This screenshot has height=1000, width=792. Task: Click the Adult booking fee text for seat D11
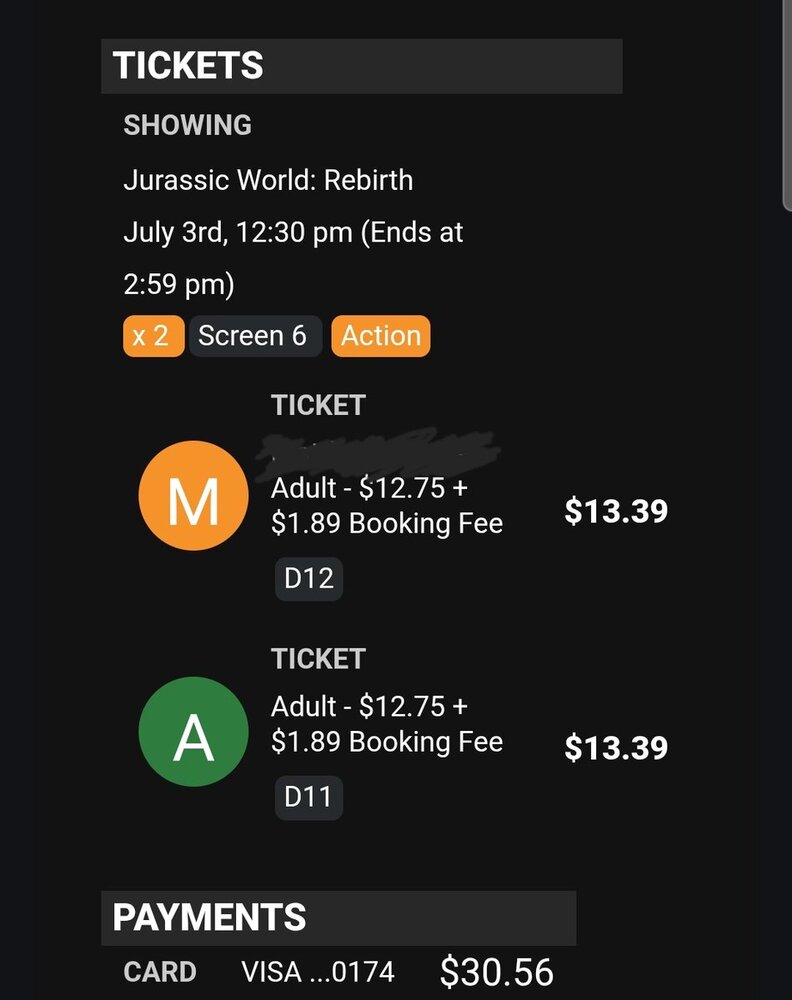click(x=387, y=724)
